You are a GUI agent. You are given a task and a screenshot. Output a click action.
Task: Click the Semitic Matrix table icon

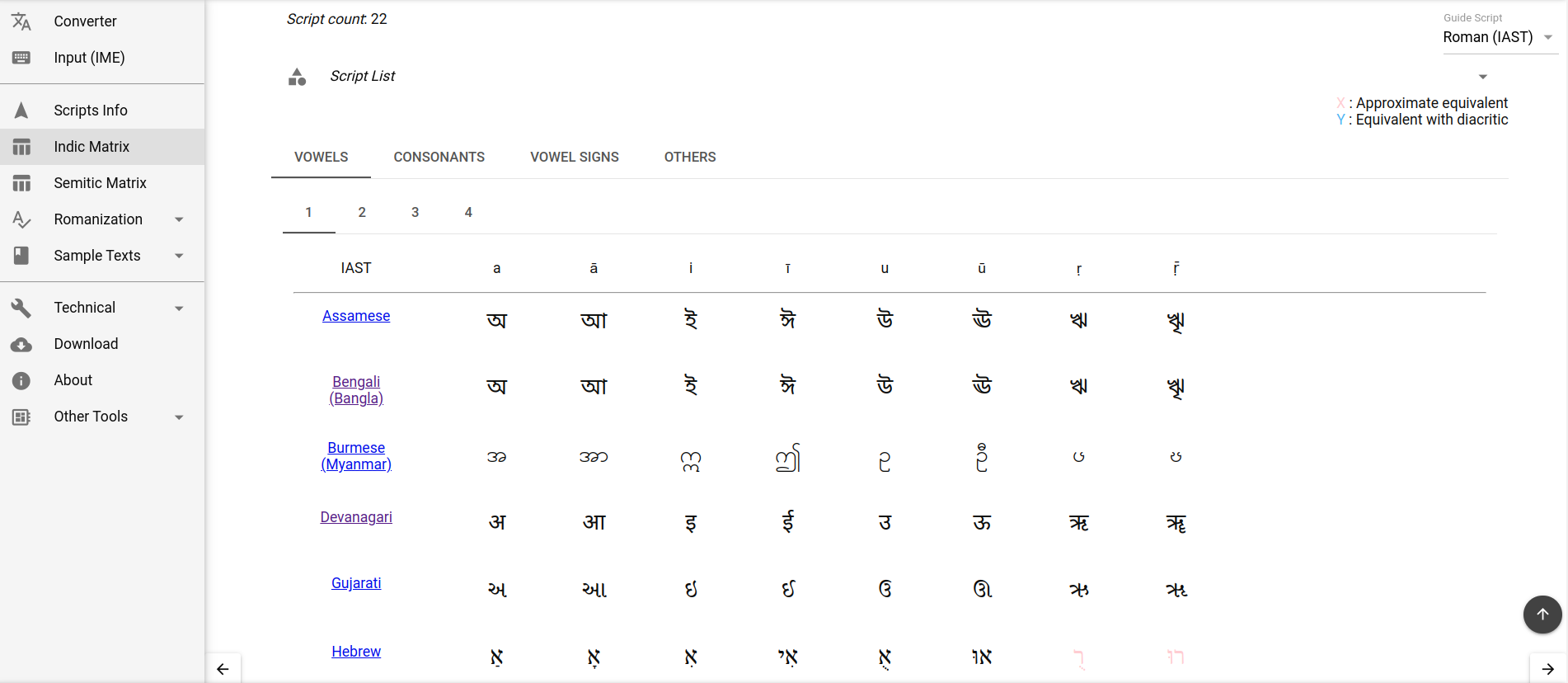click(21, 183)
